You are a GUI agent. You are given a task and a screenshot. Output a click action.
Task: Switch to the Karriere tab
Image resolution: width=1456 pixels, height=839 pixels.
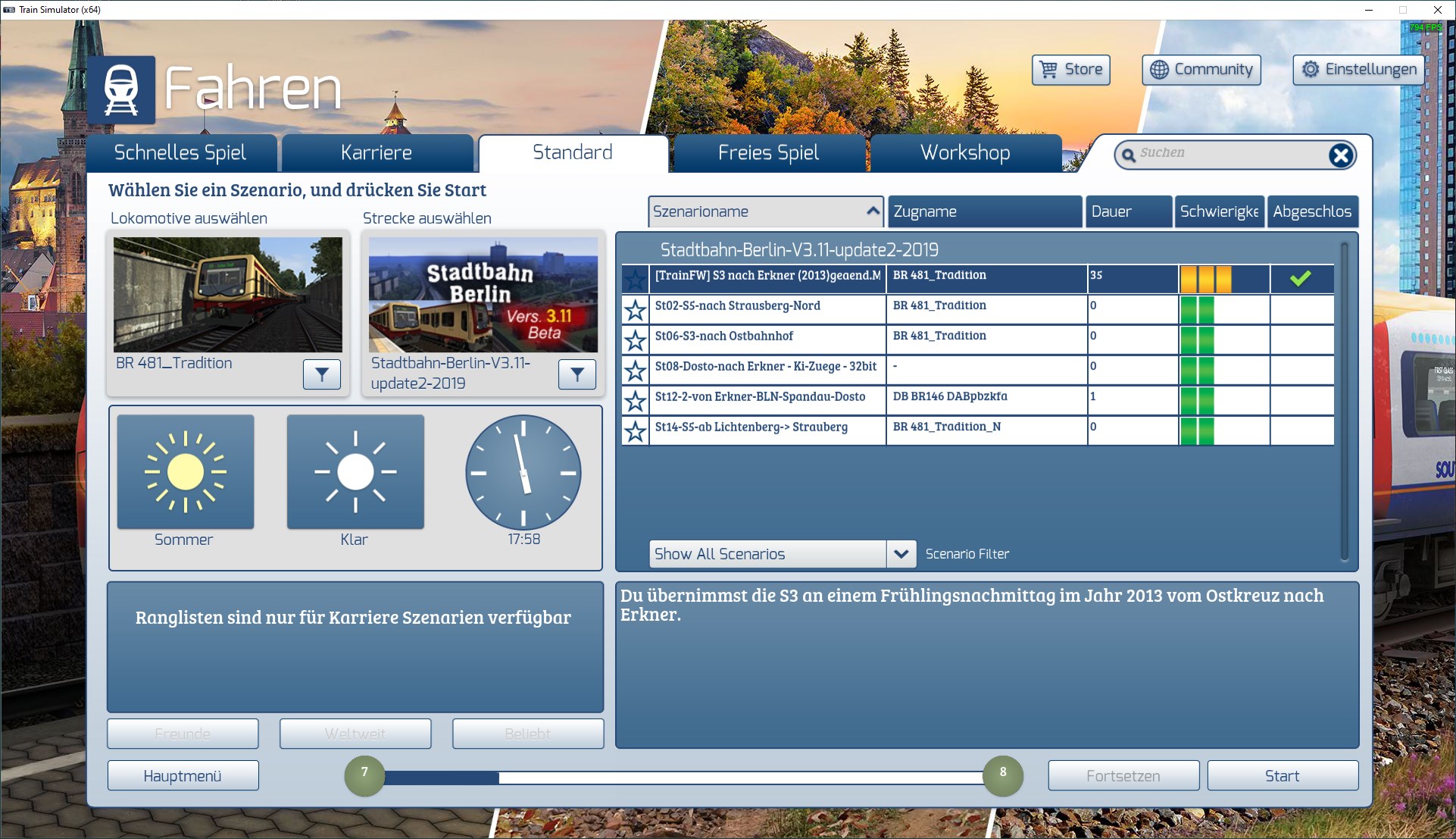(x=376, y=153)
